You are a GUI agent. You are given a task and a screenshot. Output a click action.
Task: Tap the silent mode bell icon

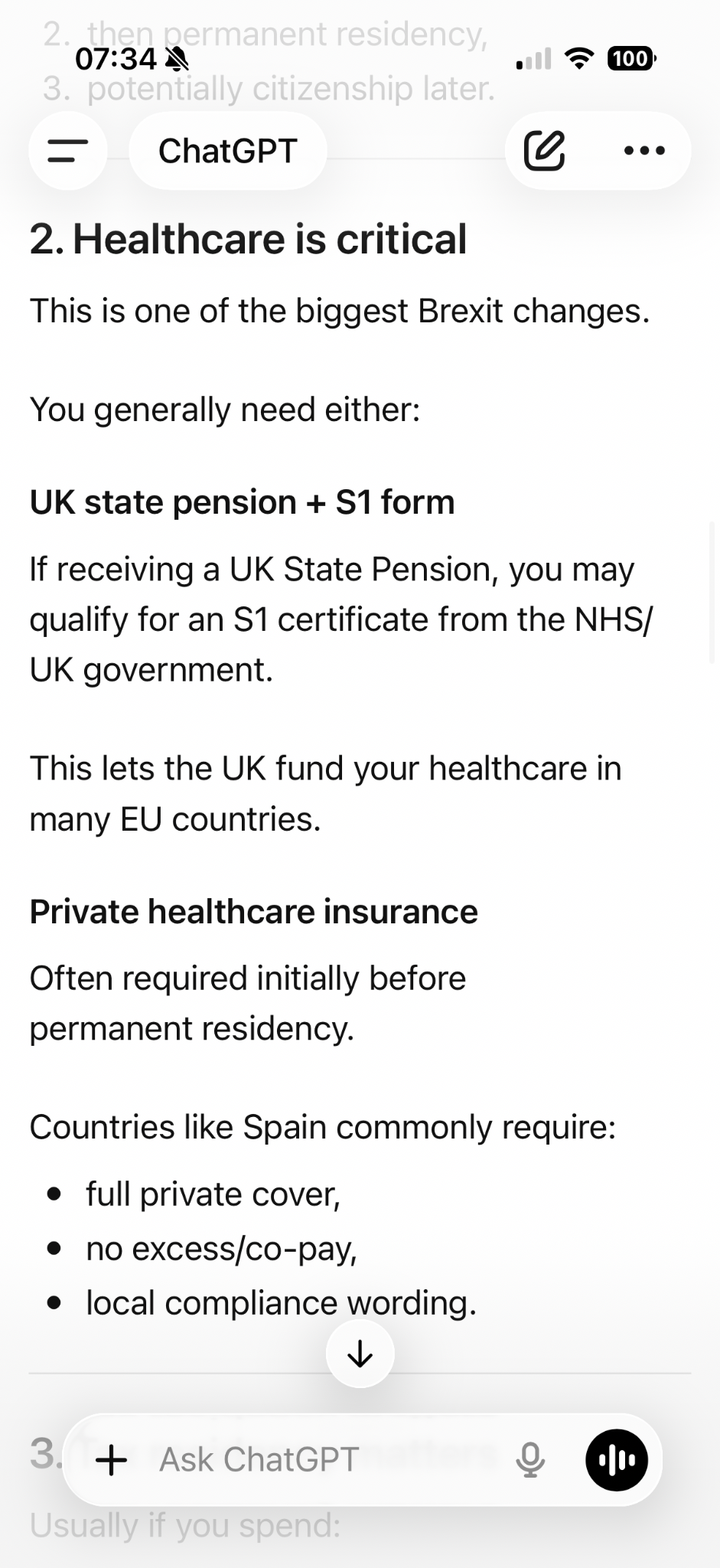tap(178, 58)
